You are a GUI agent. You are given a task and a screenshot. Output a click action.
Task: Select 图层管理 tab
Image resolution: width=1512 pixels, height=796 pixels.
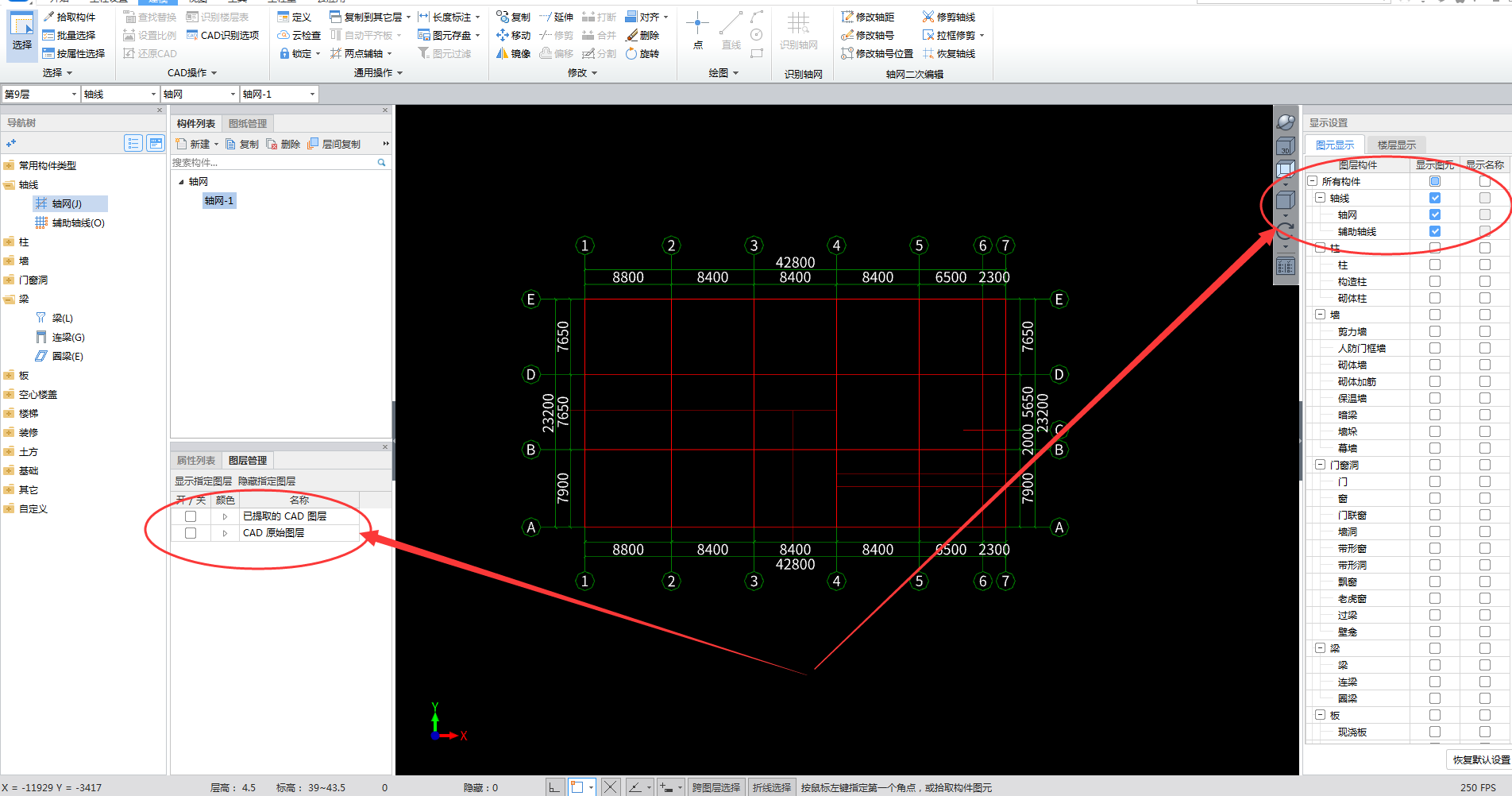coord(248,460)
